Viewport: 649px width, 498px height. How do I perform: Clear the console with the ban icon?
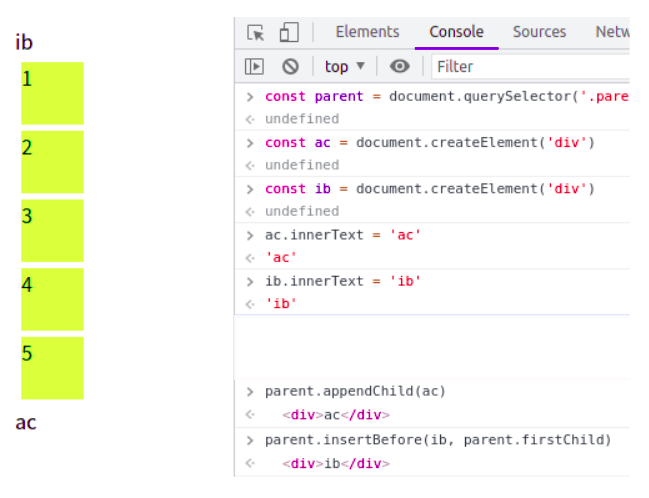coord(290,67)
